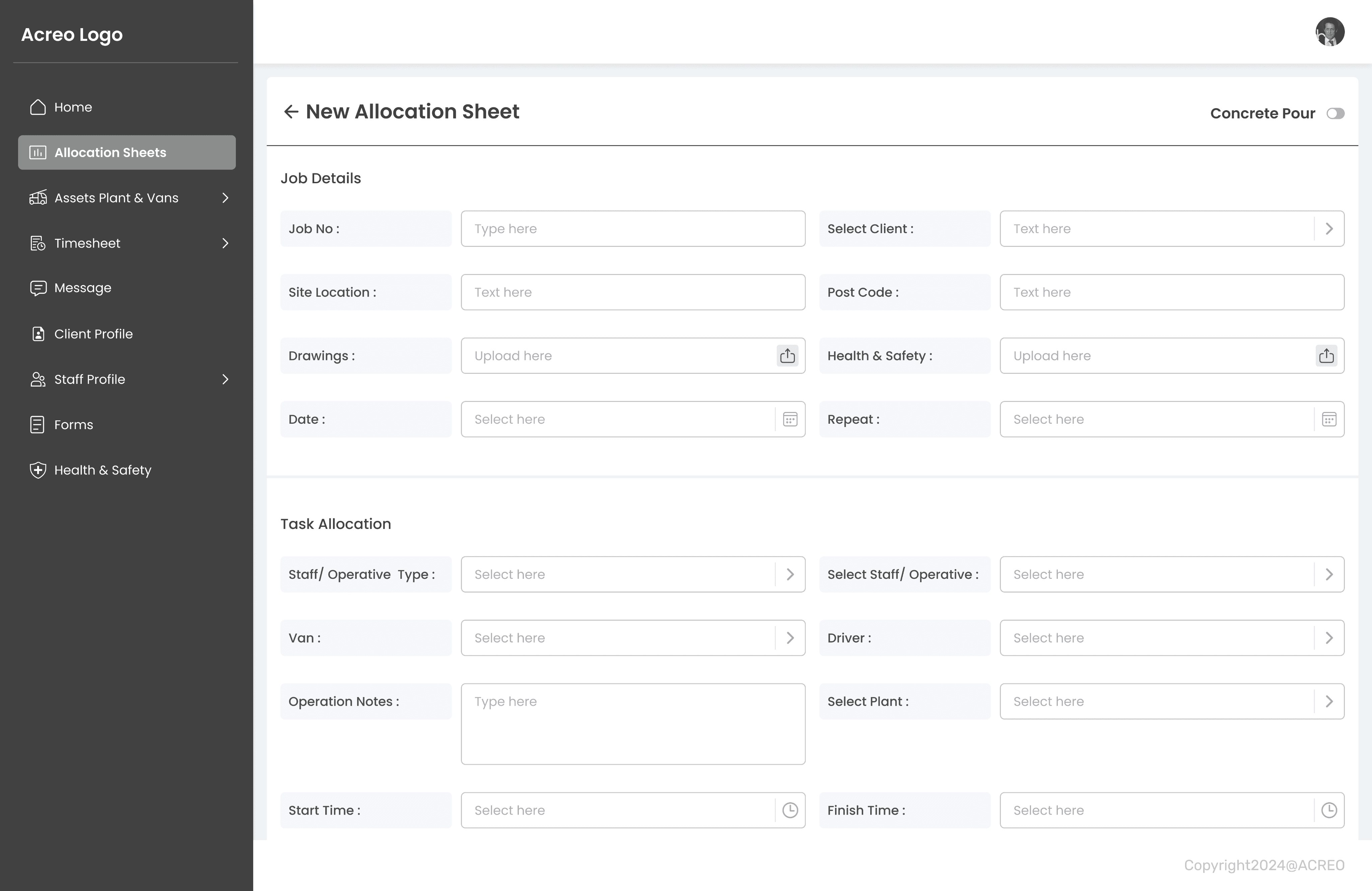The height and width of the screenshot is (891, 1372).
Task: Click the Job No input field
Action: click(632, 229)
